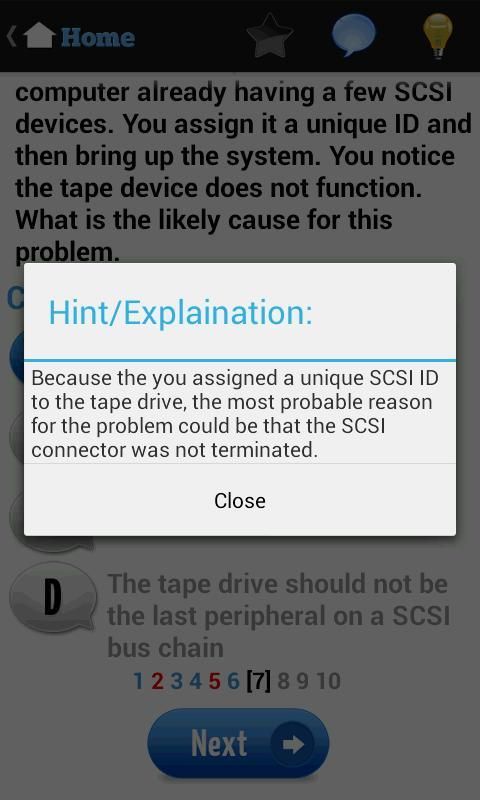Tap answer D text about last peripheral
The image size is (480, 800).
[279, 616]
